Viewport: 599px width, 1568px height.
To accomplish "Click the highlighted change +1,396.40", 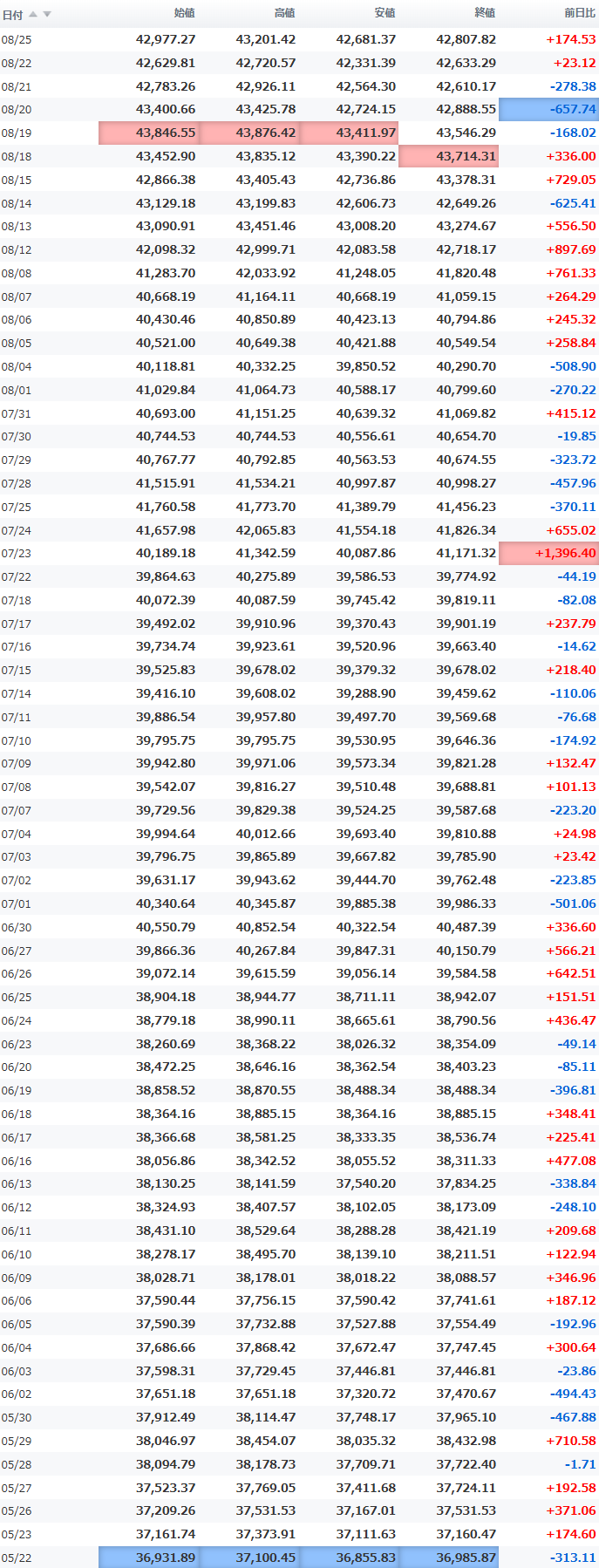I will point(549,553).
